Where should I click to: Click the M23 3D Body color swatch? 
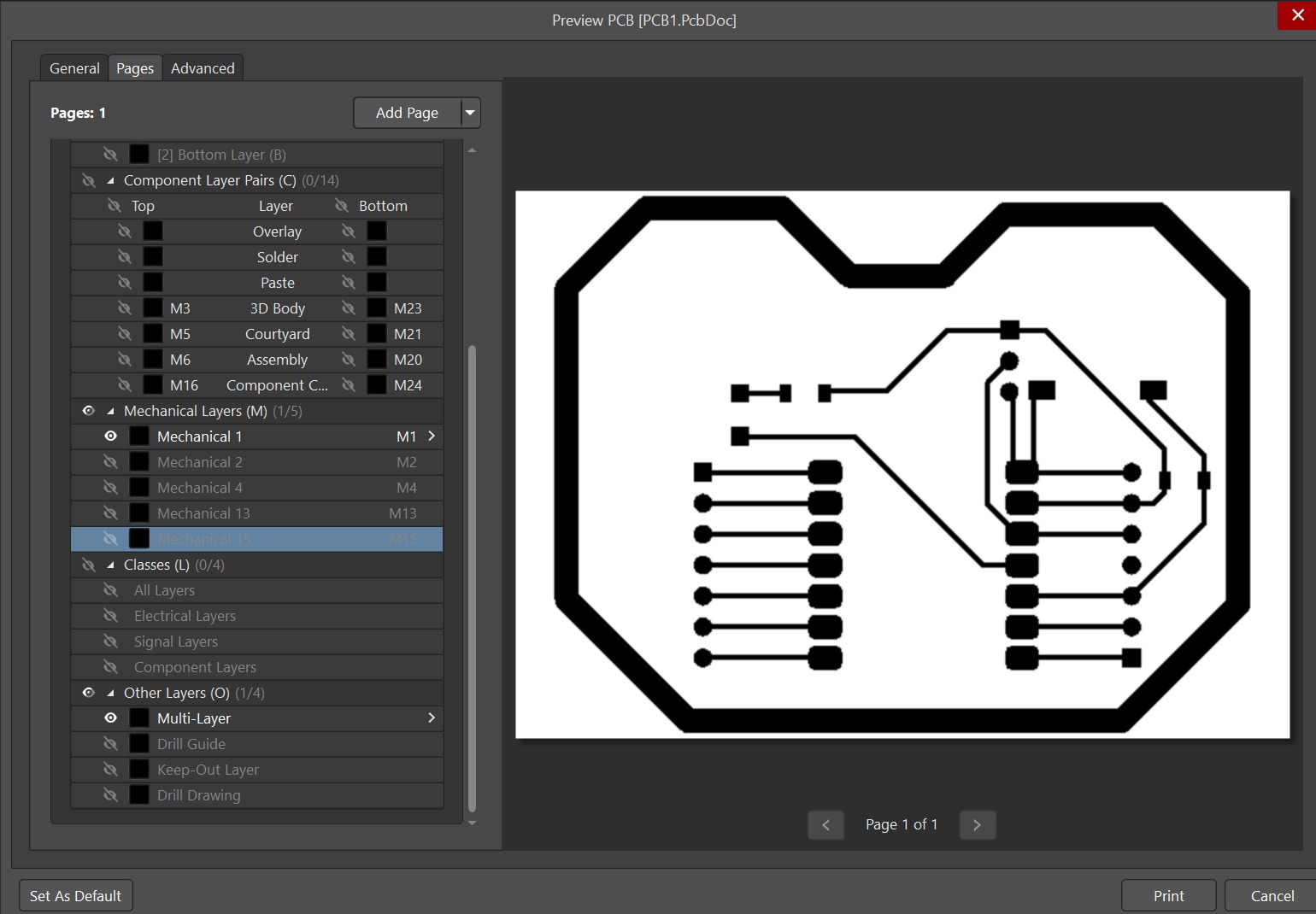pos(377,308)
